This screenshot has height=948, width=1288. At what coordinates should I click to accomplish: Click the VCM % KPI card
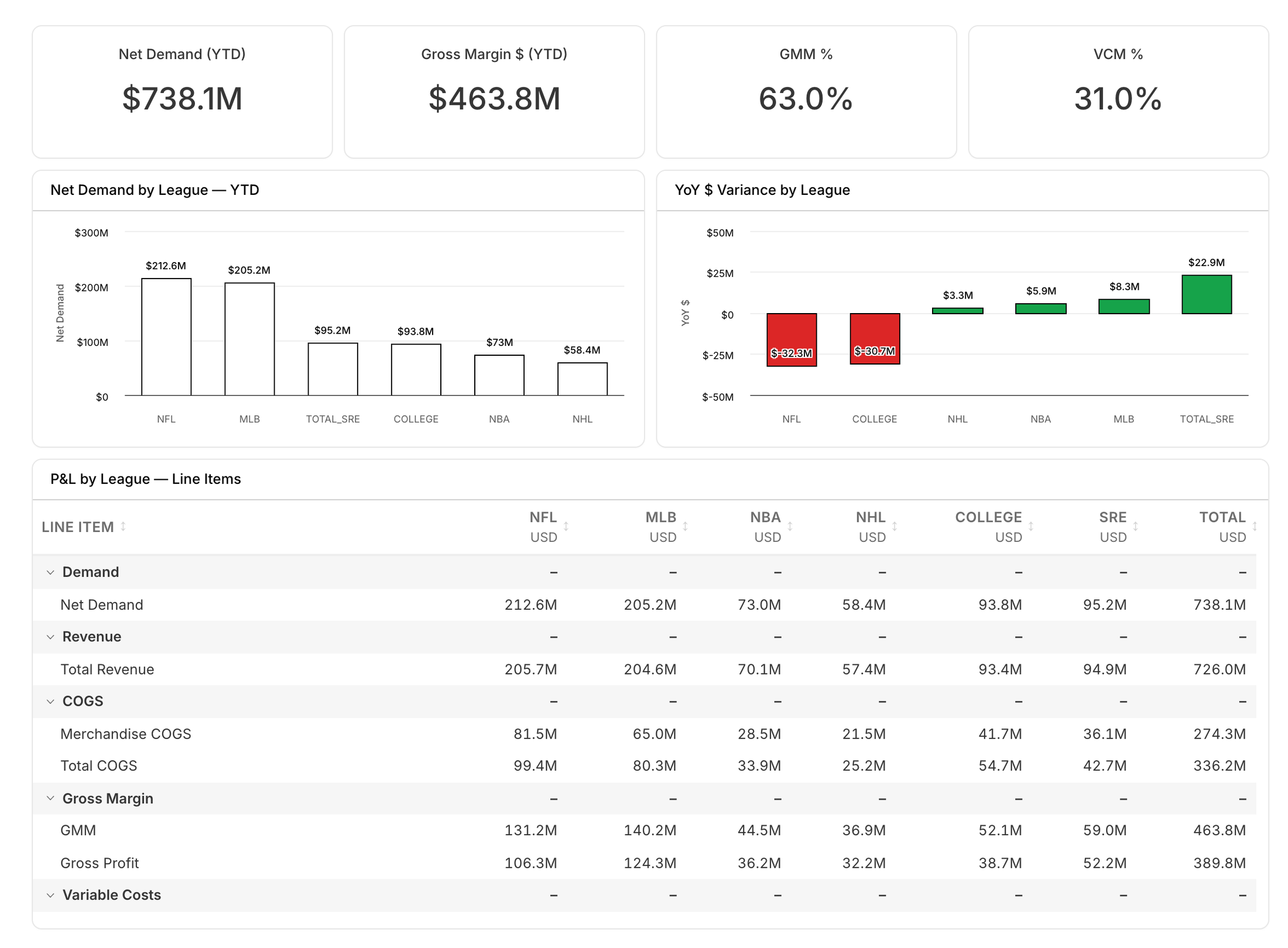pos(1118,92)
